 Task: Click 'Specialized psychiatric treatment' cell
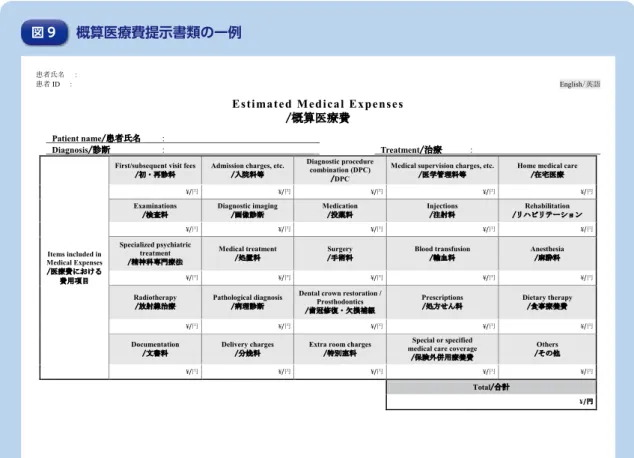point(155,253)
